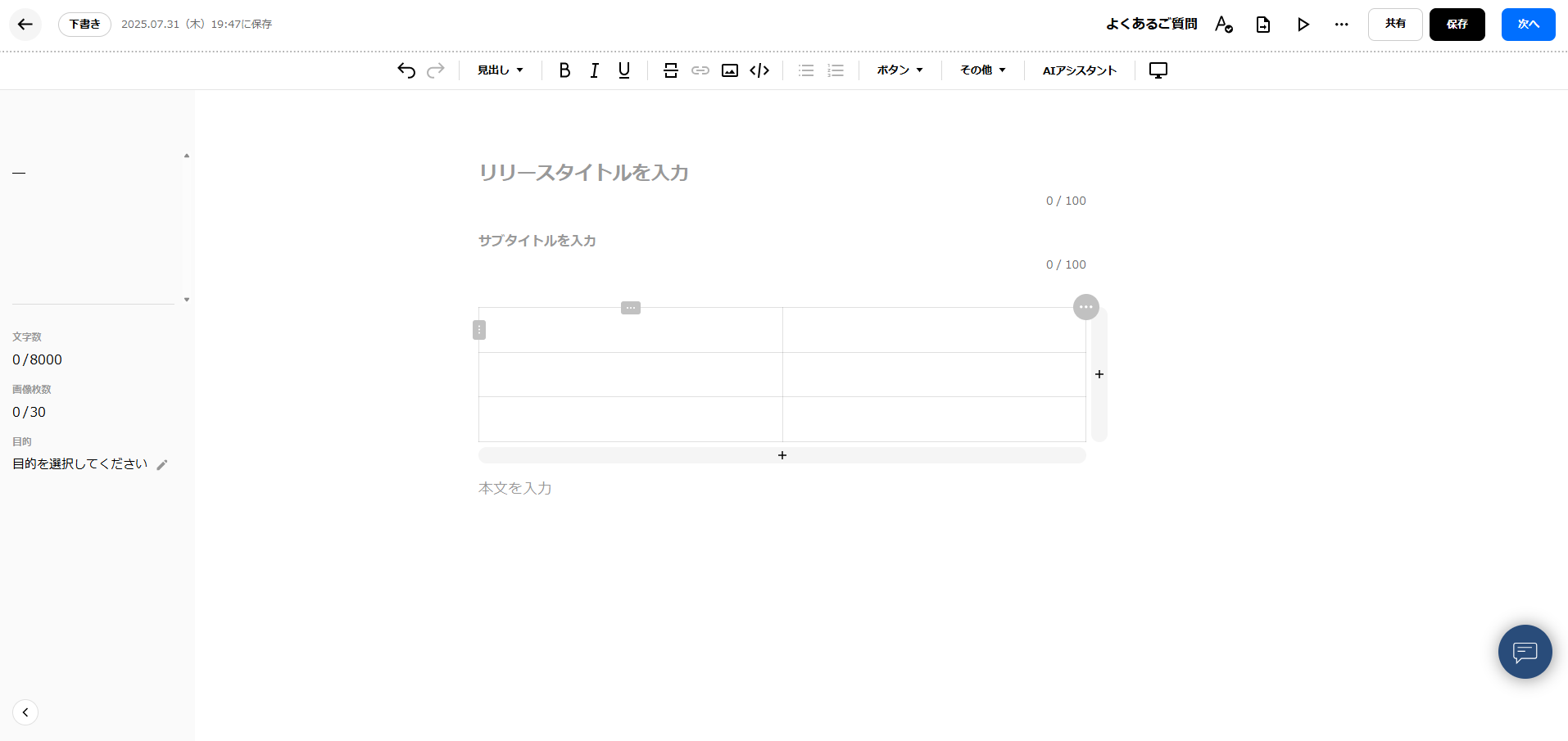Viewport: 1568px width, 741px height.
Task: Click the 保存 save button
Action: pyautogui.click(x=1457, y=25)
